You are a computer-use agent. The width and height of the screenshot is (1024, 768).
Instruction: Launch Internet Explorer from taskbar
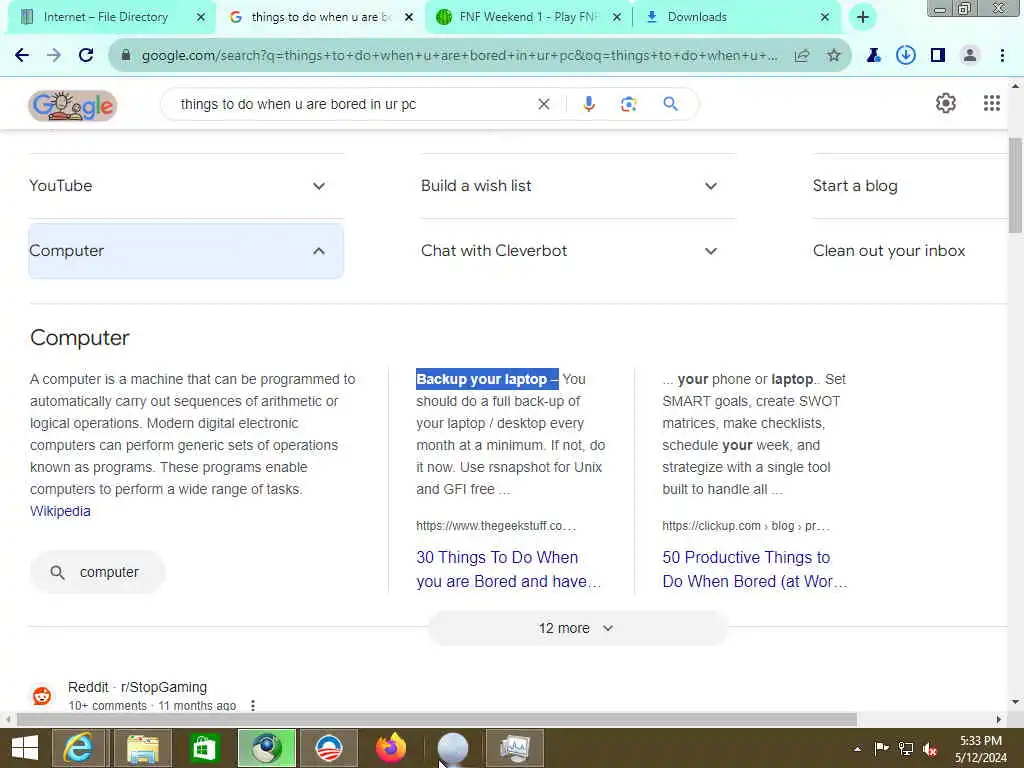78,748
